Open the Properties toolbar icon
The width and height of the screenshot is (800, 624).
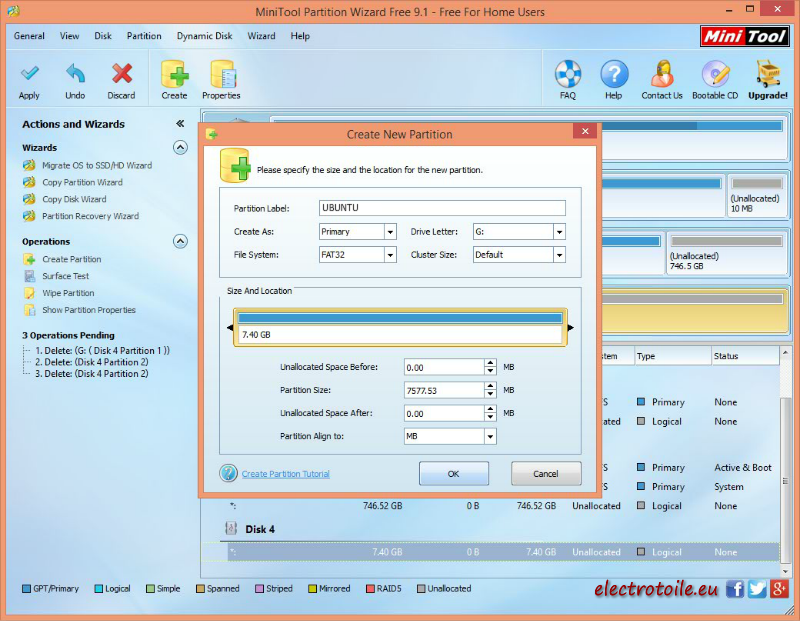point(222,74)
